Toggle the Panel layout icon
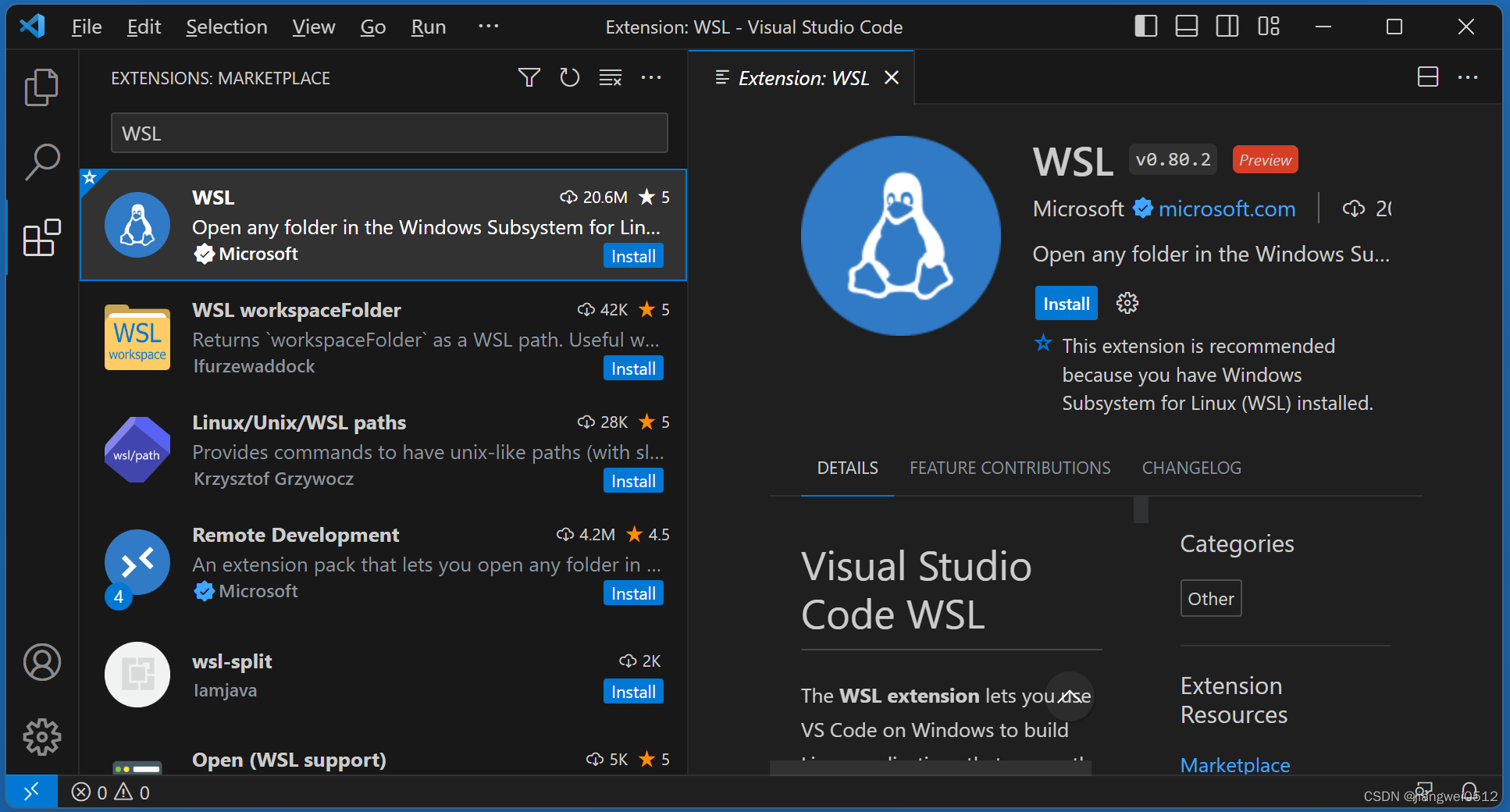This screenshot has height=812, width=1510. coord(1187,27)
